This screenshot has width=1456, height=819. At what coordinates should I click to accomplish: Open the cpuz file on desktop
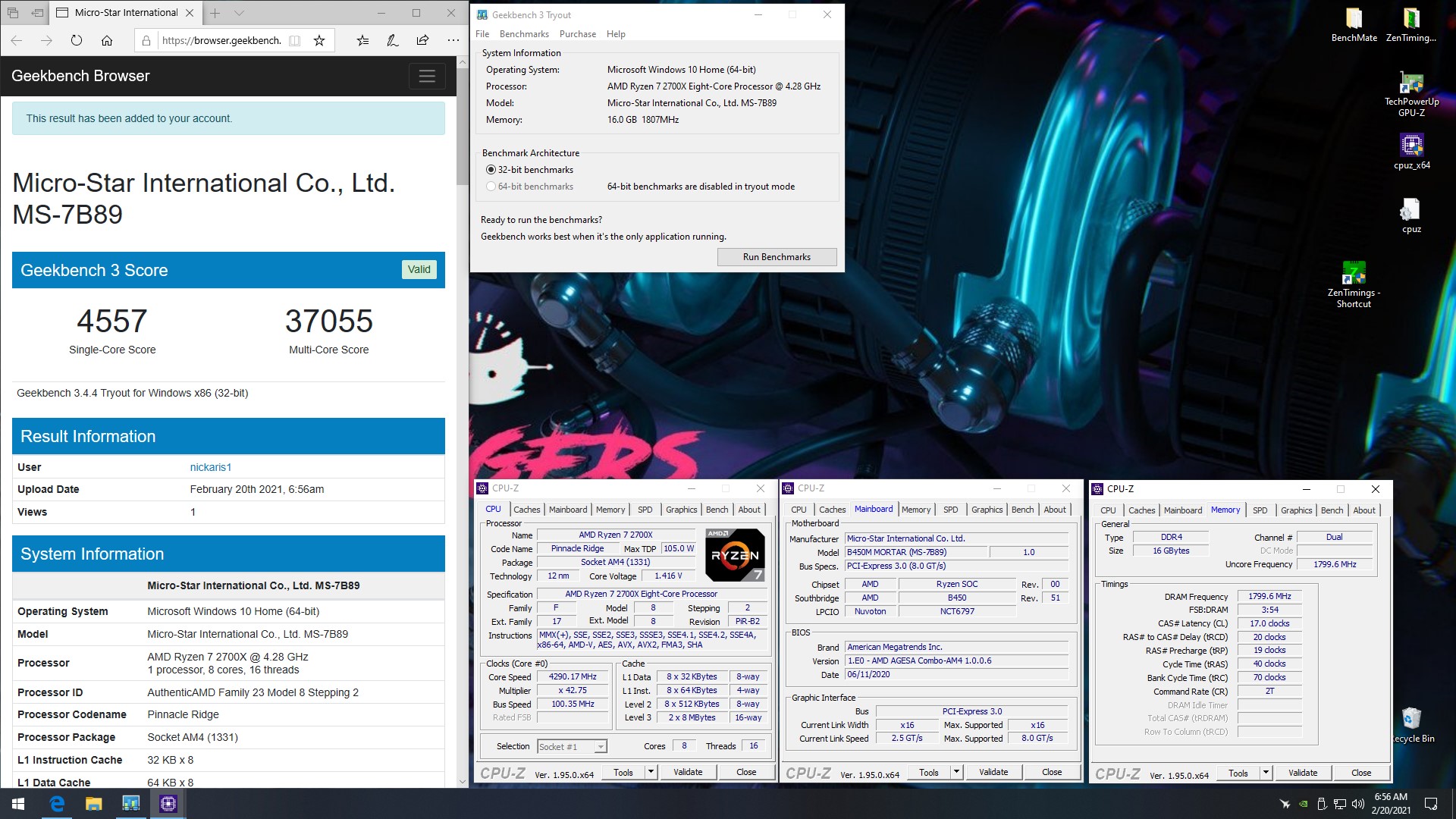1411,215
